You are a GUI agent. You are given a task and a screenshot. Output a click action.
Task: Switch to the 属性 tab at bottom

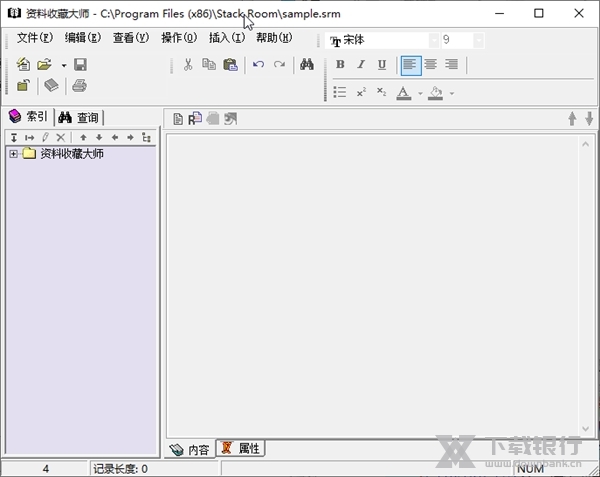click(241, 449)
